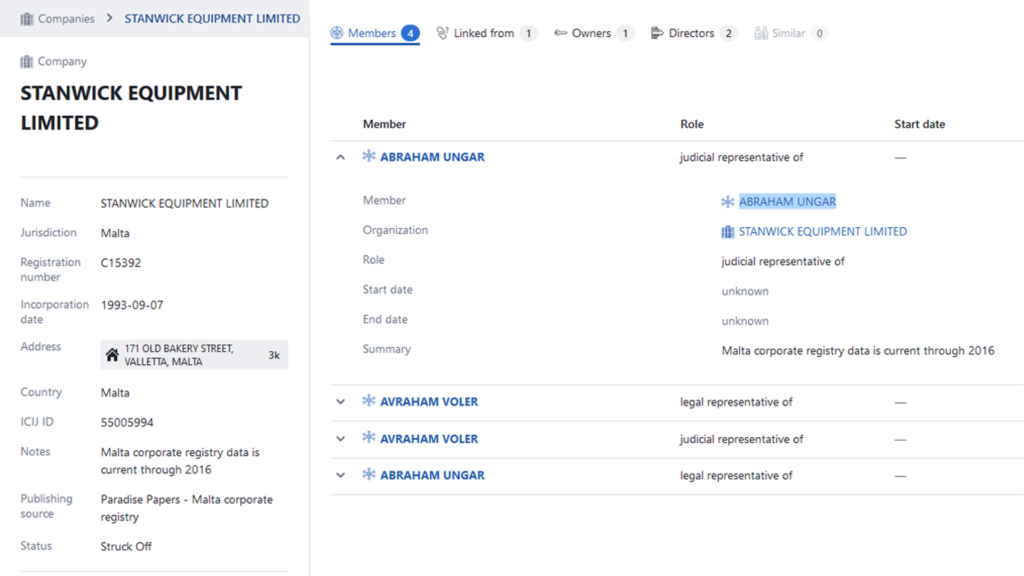Click the Company type building icon
Screen dimensions: 1024x576
click(27, 61)
